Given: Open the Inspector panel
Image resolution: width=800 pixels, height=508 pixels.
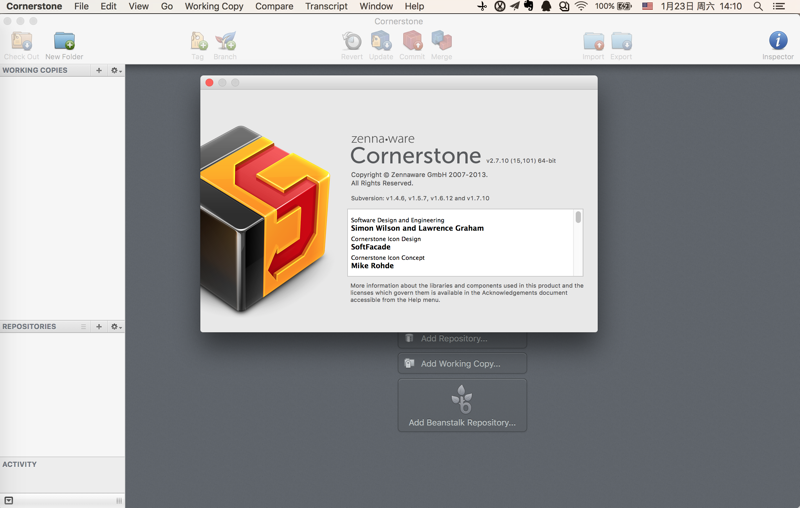Looking at the screenshot, I should pos(778,45).
